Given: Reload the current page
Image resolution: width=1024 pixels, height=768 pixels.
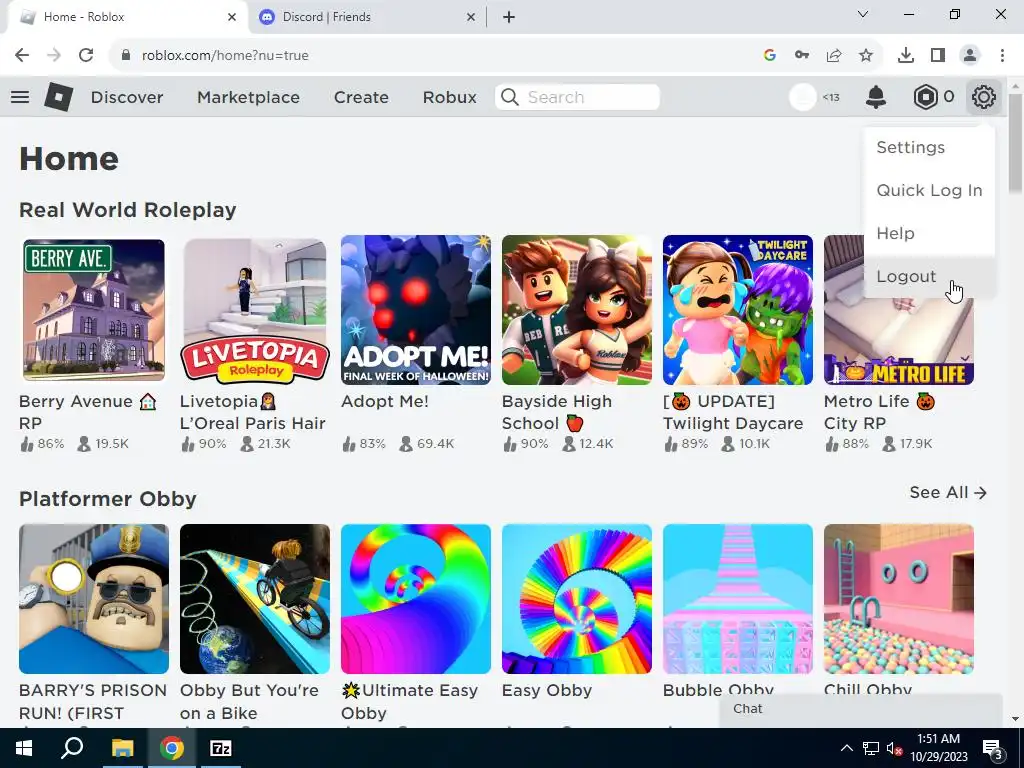Looking at the screenshot, I should coord(86,56).
